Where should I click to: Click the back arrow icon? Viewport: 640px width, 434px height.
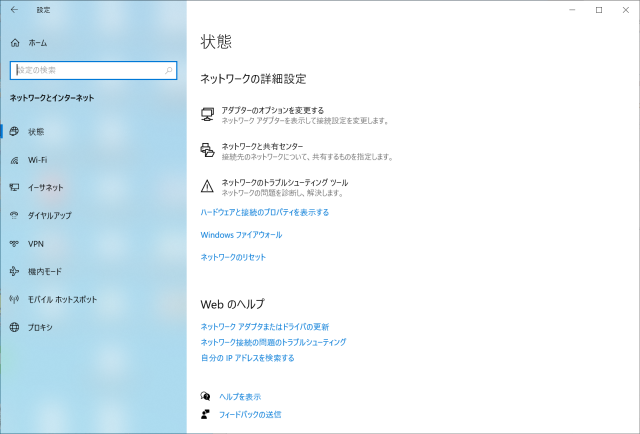click(15, 10)
